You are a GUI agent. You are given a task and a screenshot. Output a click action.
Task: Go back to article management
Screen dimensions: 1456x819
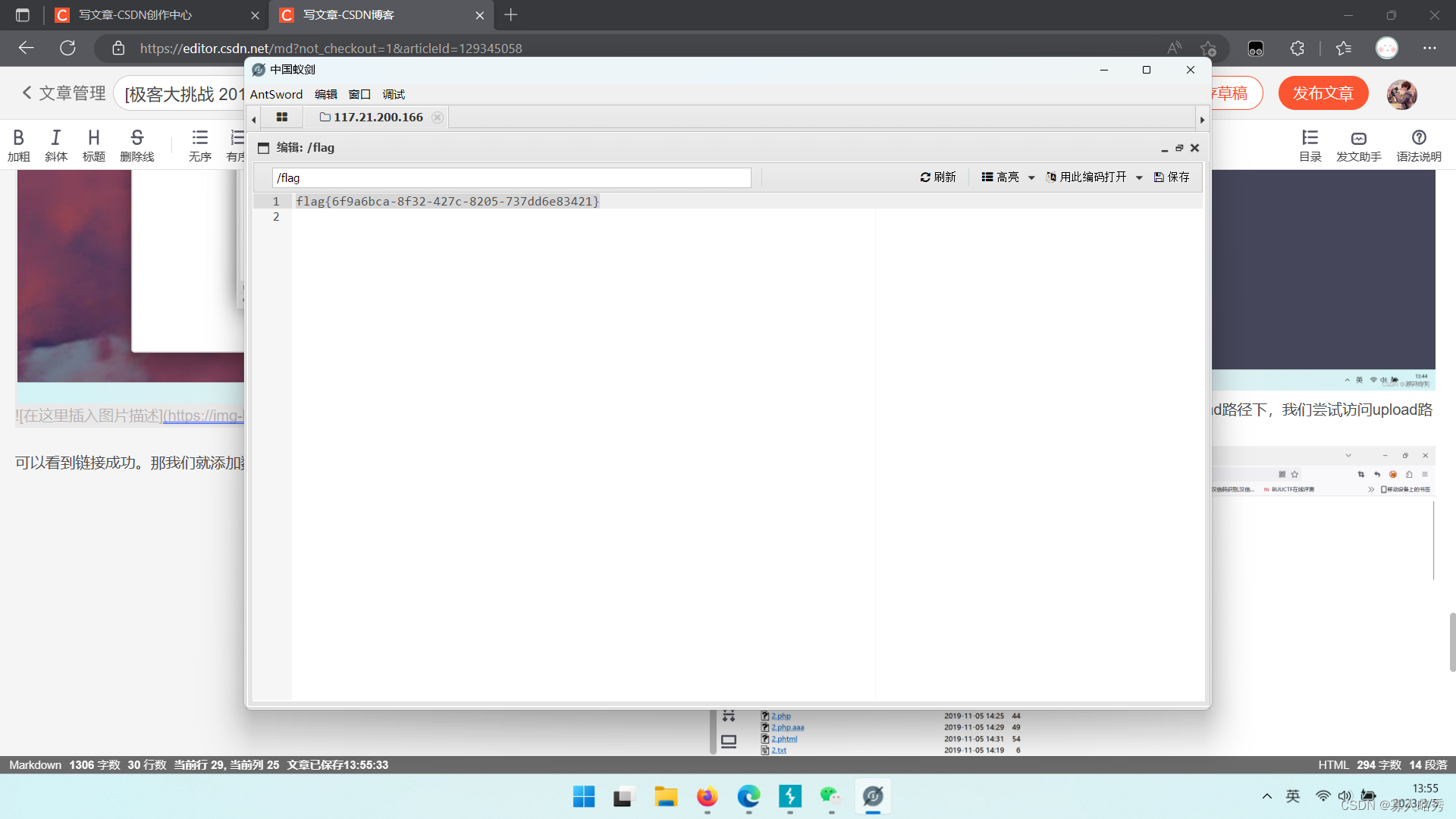64,93
